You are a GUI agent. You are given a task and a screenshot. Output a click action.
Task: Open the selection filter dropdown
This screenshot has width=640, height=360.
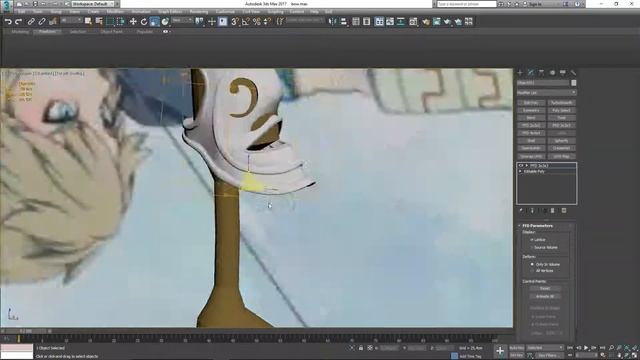click(71, 20)
